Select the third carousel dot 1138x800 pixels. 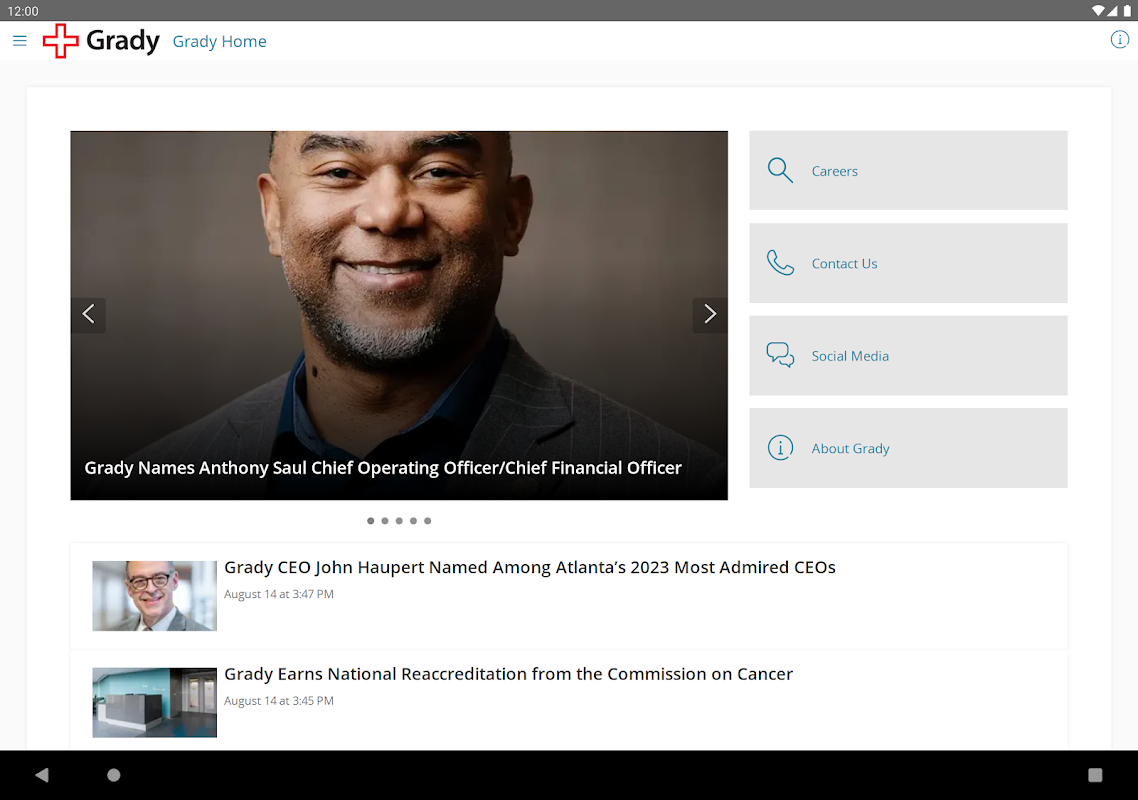pyautogui.click(x=399, y=521)
